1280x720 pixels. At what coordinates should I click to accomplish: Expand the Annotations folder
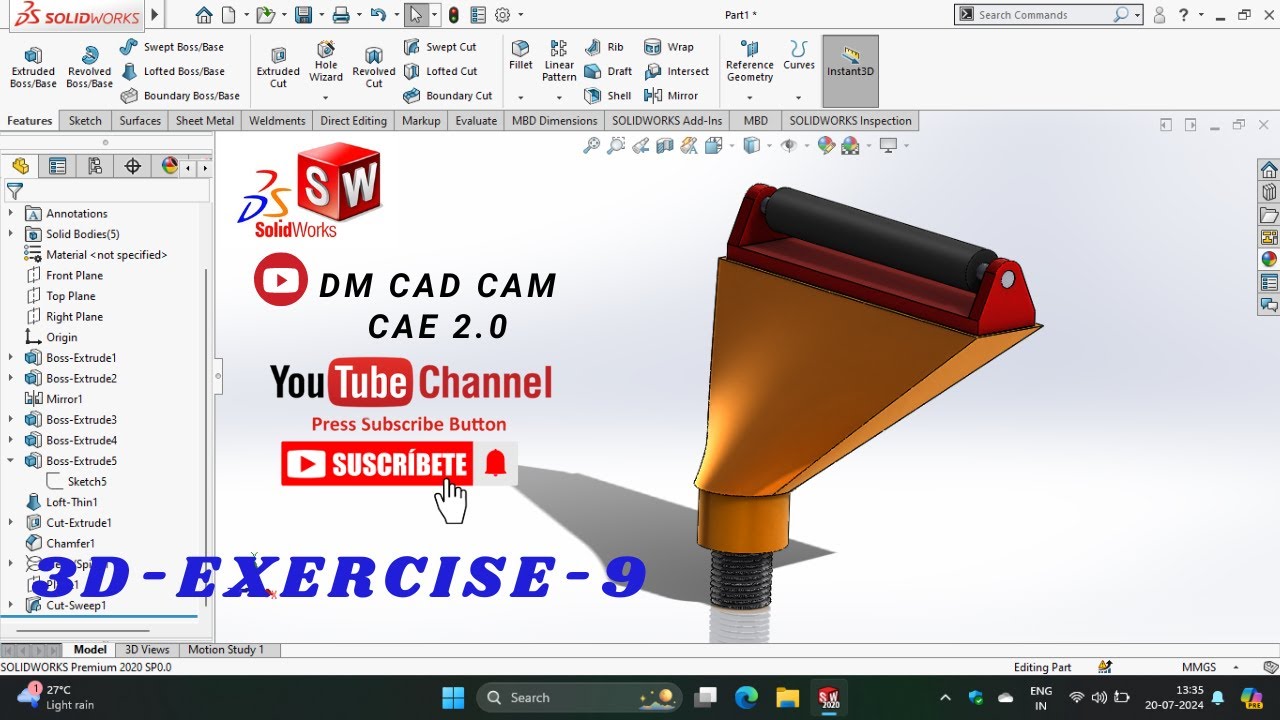pyautogui.click(x=11, y=213)
